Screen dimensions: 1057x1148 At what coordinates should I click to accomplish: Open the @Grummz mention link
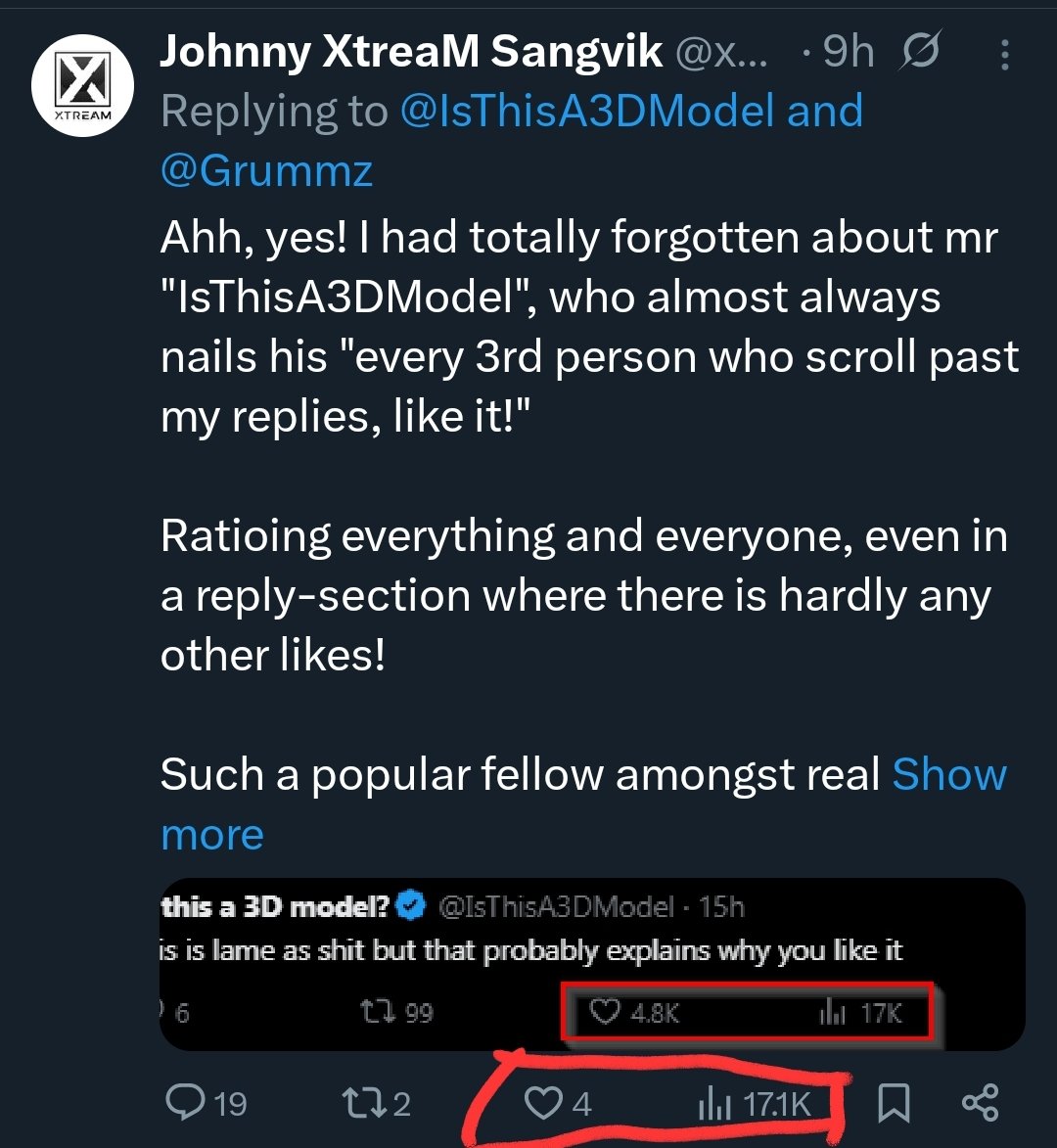pyautogui.click(x=266, y=170)
